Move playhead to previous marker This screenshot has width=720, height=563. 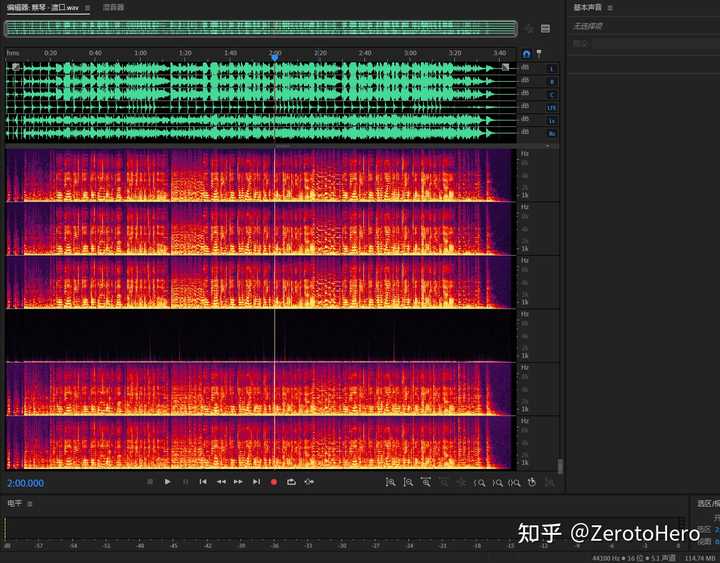[x=203, y=482]
